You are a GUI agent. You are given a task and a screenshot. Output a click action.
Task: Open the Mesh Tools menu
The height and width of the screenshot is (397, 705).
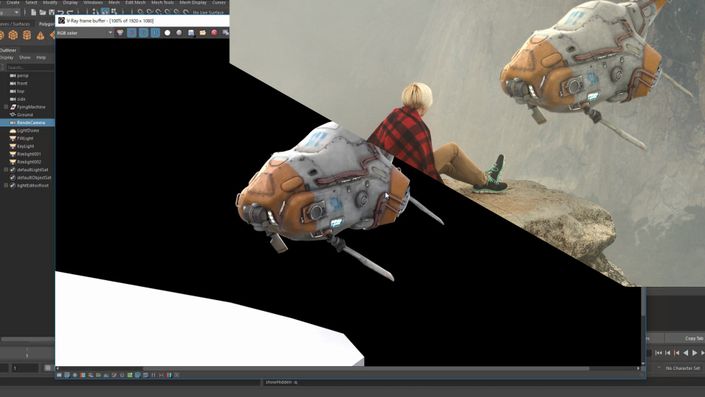pos(162,3)
